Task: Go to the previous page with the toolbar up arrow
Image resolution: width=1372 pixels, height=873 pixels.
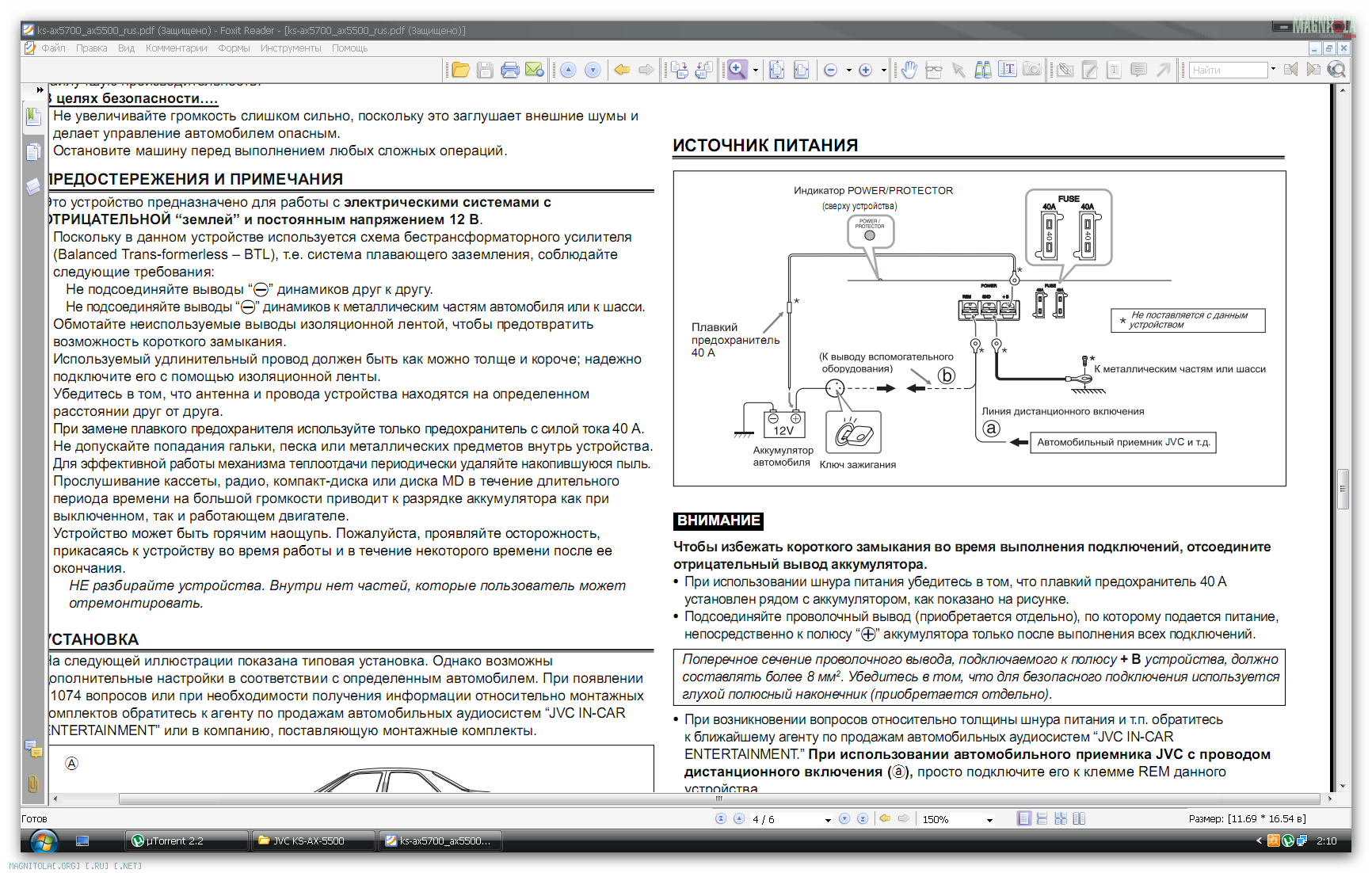Action: 568,70
